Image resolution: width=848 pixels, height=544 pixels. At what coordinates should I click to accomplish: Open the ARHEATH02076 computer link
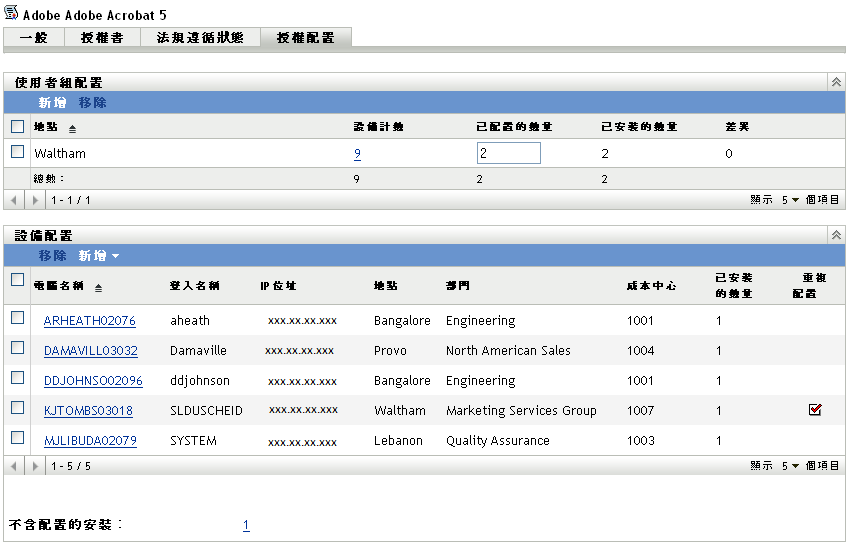click(x=90, y=321)
